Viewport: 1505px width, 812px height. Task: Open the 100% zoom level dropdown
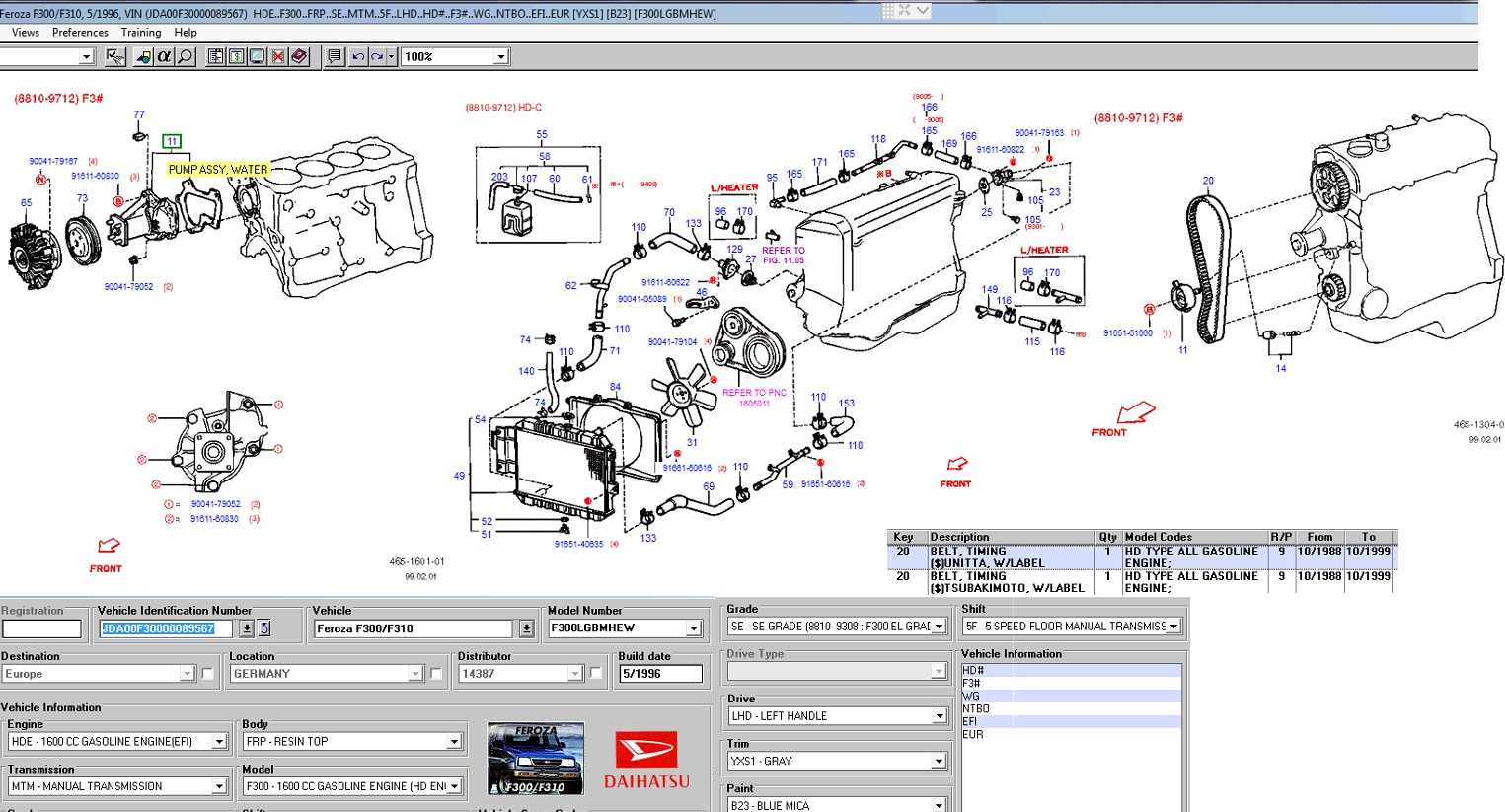point(500,57)
